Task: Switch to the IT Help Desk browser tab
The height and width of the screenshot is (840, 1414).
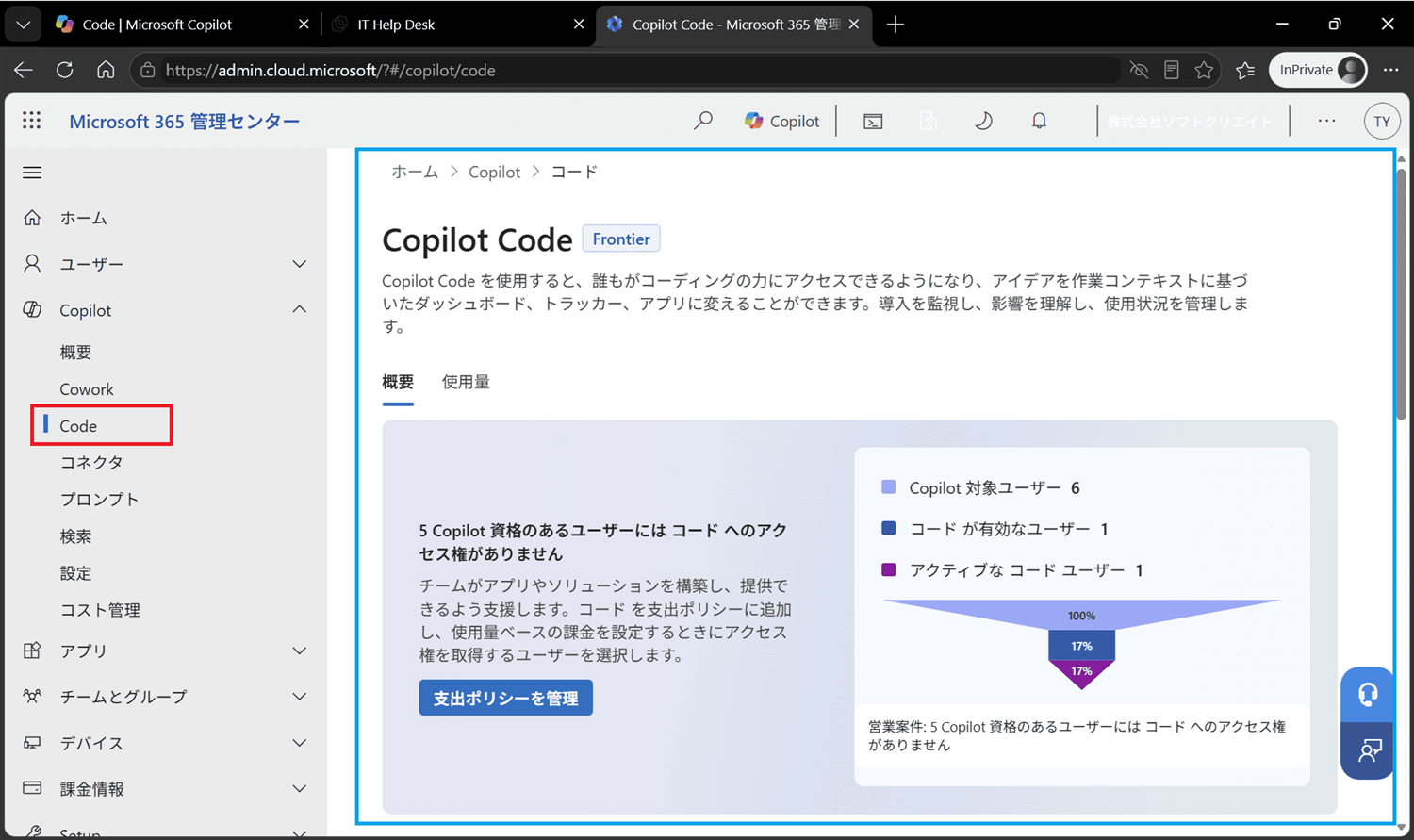Action: (x=458, y=25)
